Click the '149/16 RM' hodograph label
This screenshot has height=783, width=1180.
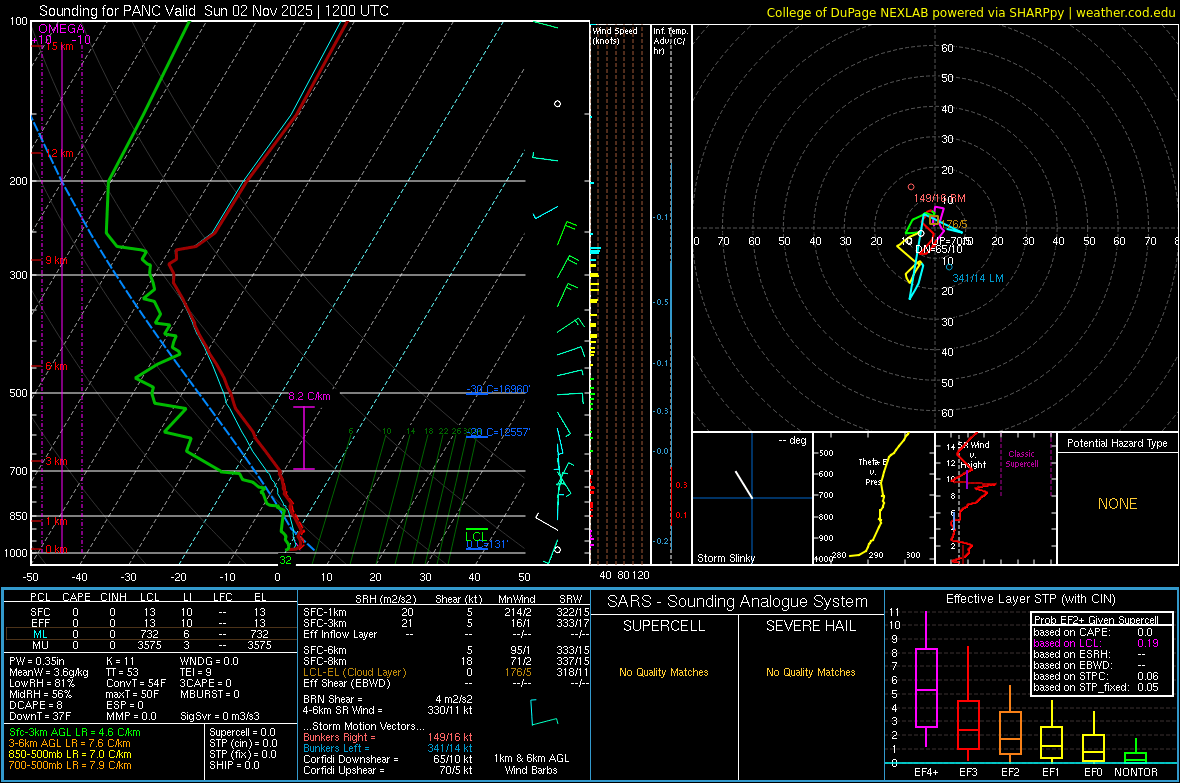[939, 198]
